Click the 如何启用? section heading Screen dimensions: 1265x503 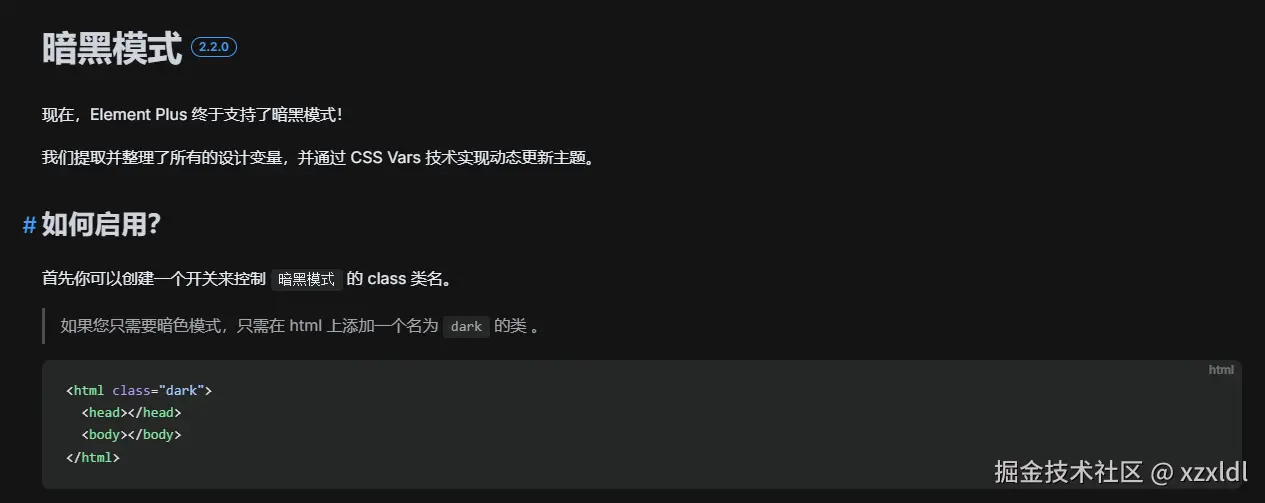[101, 225]
